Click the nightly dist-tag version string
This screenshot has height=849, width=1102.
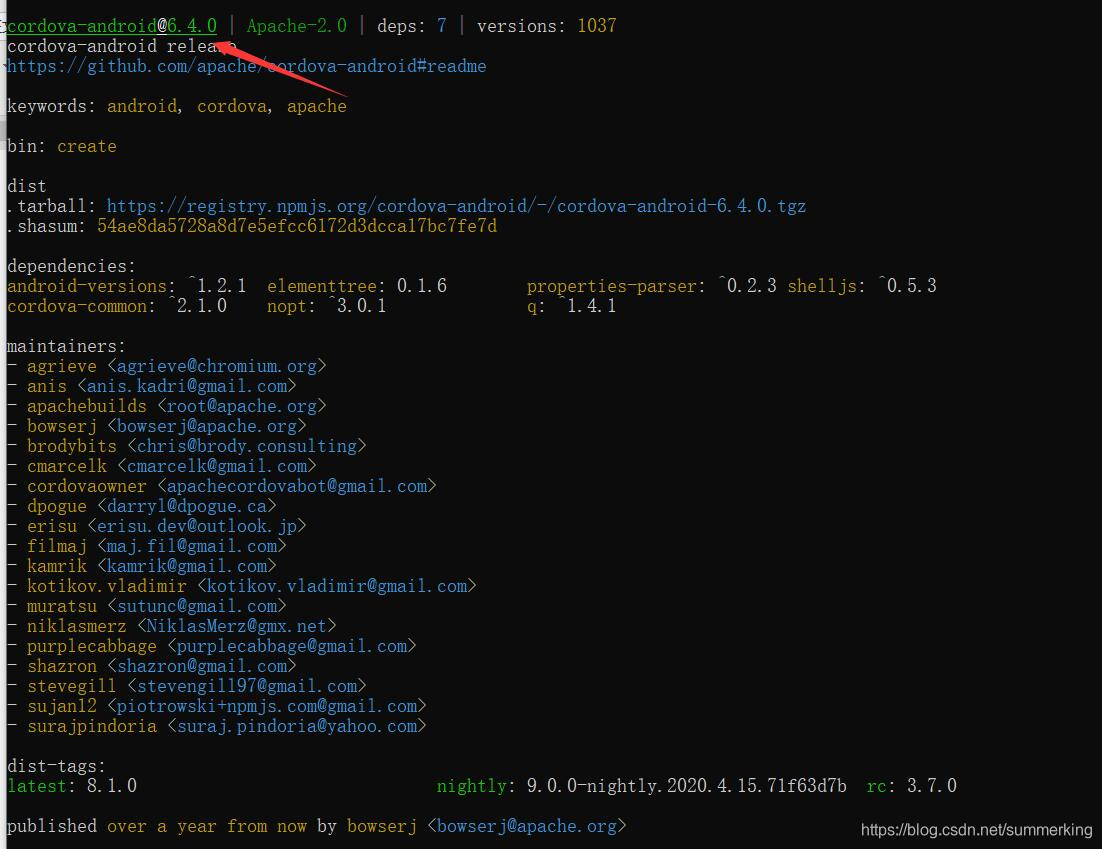coord(687,786)
